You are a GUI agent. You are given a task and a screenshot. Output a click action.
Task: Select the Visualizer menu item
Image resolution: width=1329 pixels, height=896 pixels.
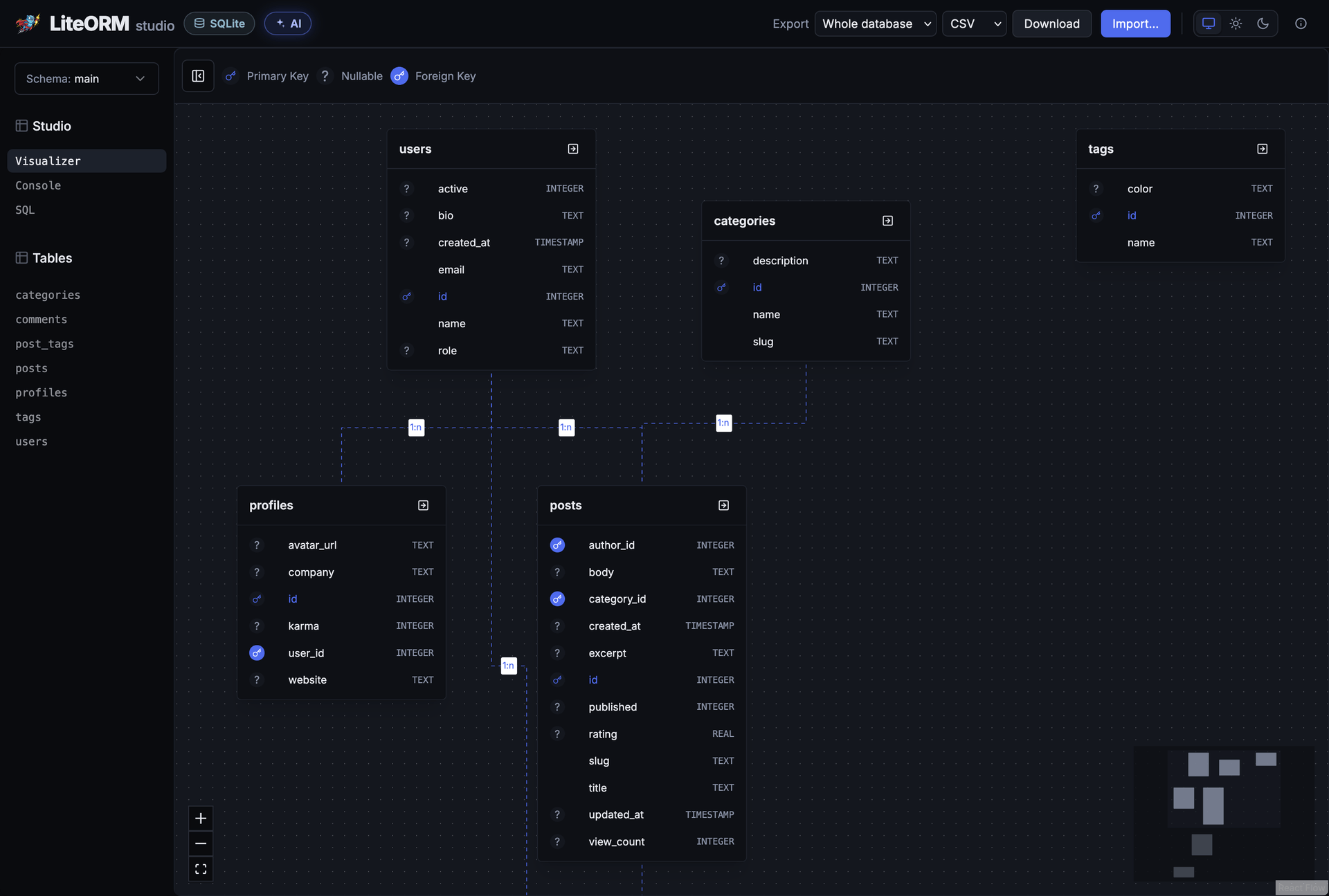click(x=87, y=161)
